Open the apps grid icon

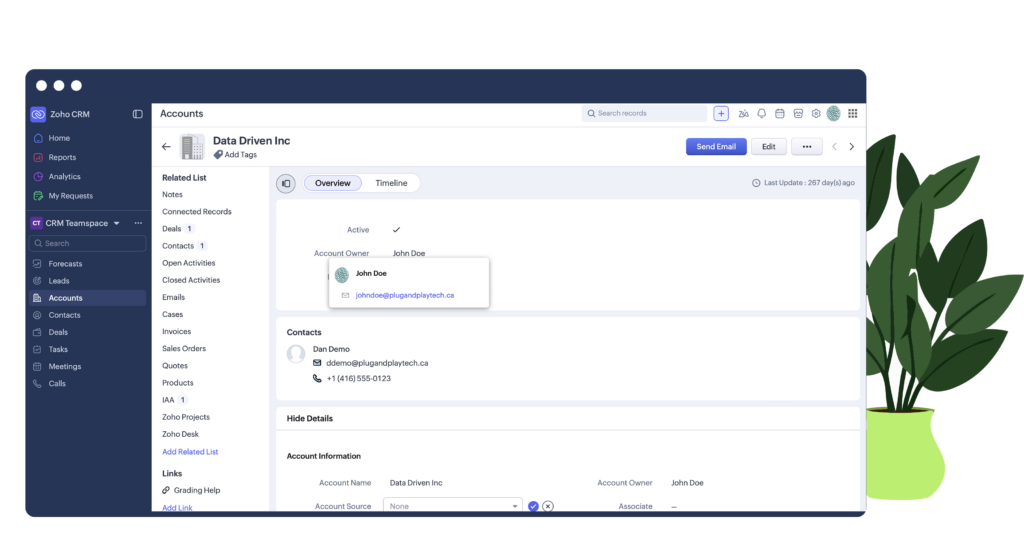tap(852, 114)
